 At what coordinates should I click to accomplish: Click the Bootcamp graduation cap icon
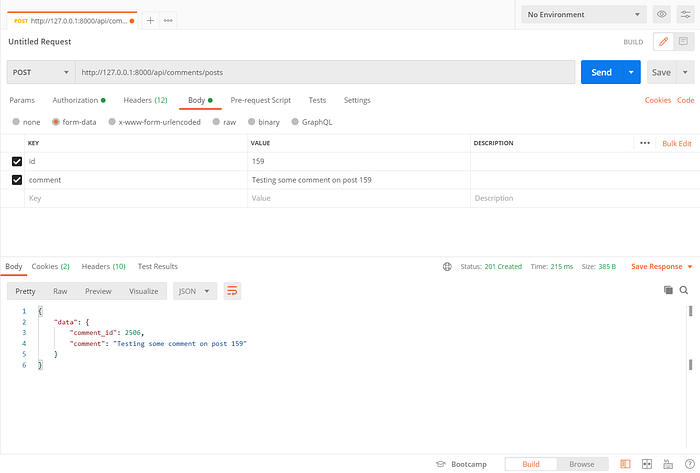click(441, 464)
